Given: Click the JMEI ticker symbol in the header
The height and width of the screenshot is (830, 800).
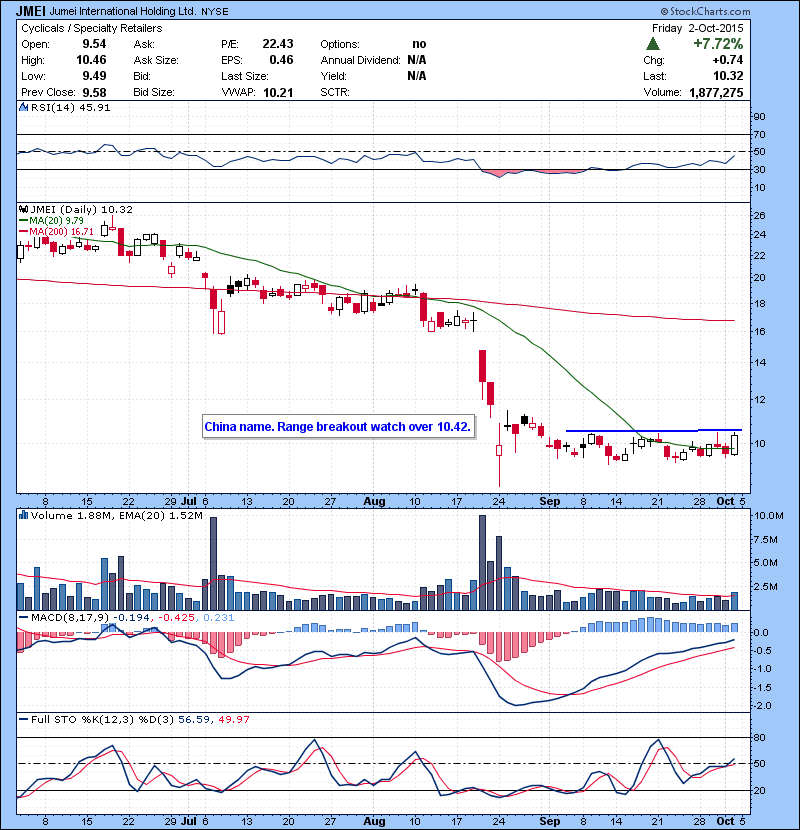Looking at the screenshot, I should click(30, 11).
